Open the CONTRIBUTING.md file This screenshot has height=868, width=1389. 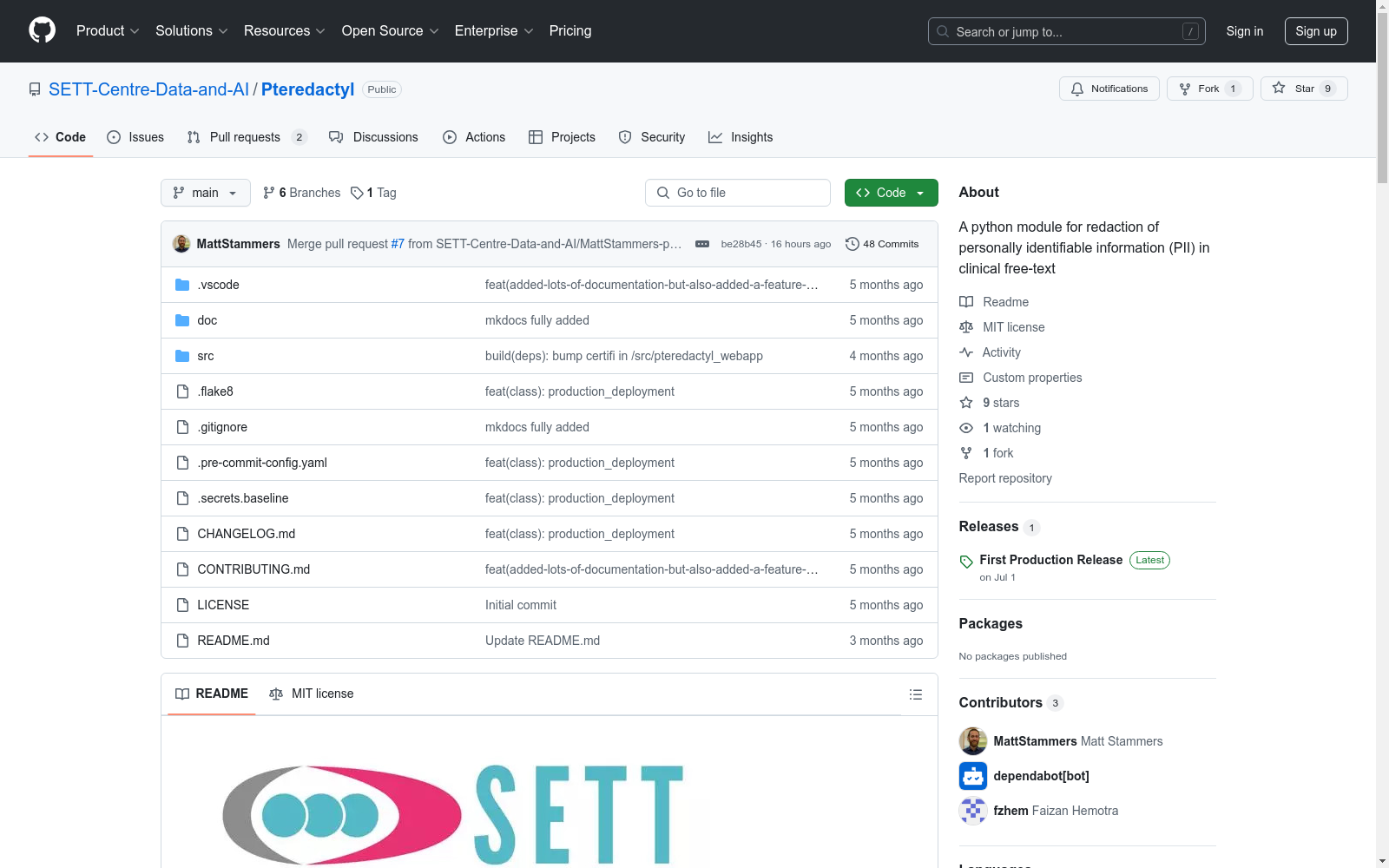tap(253, 569)
